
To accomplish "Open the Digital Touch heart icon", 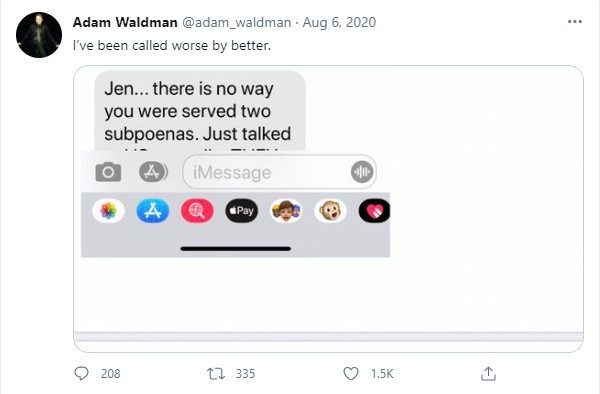I will tap(374, 211).
